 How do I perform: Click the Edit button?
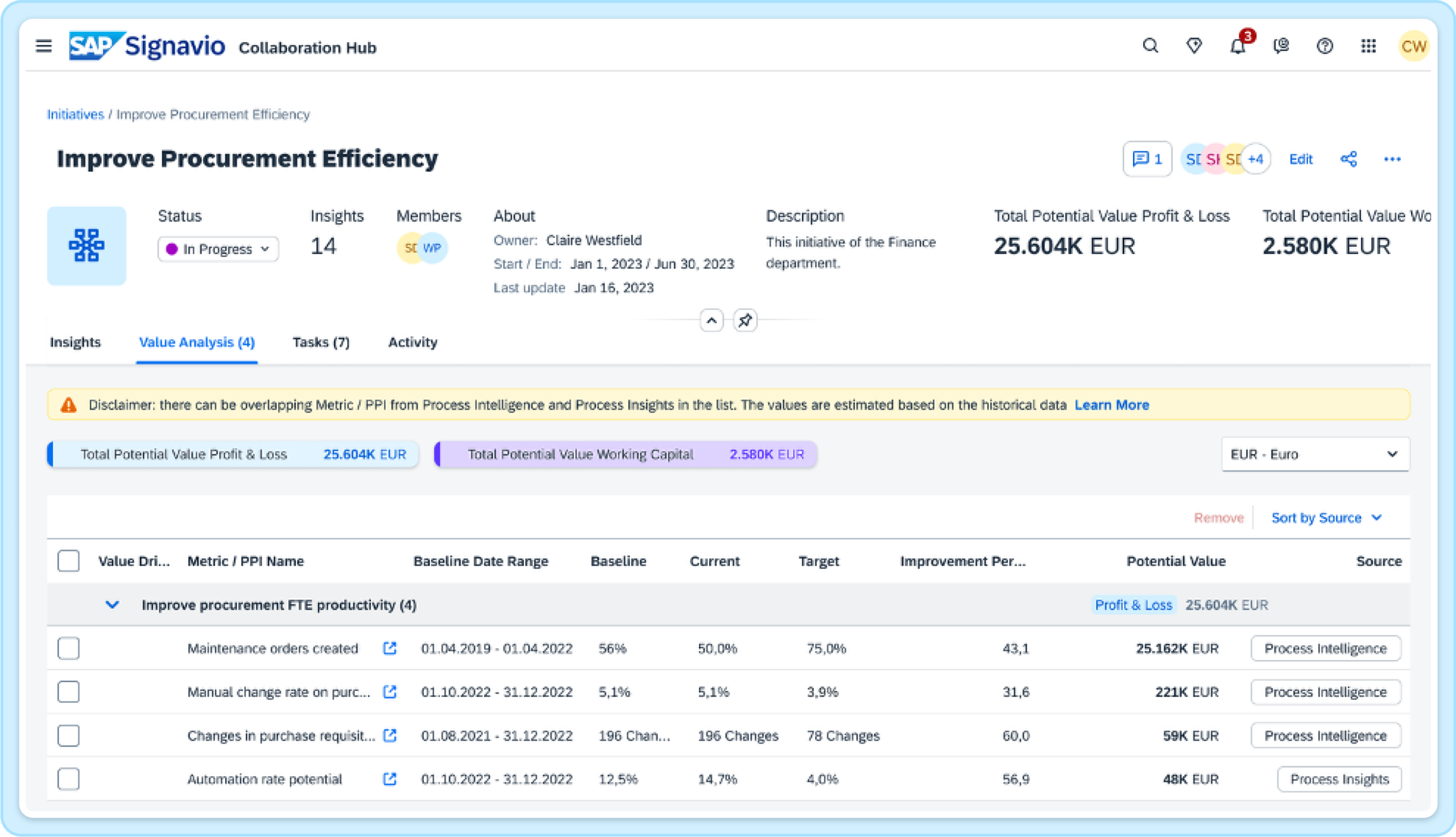click(x=1300, y=159)
